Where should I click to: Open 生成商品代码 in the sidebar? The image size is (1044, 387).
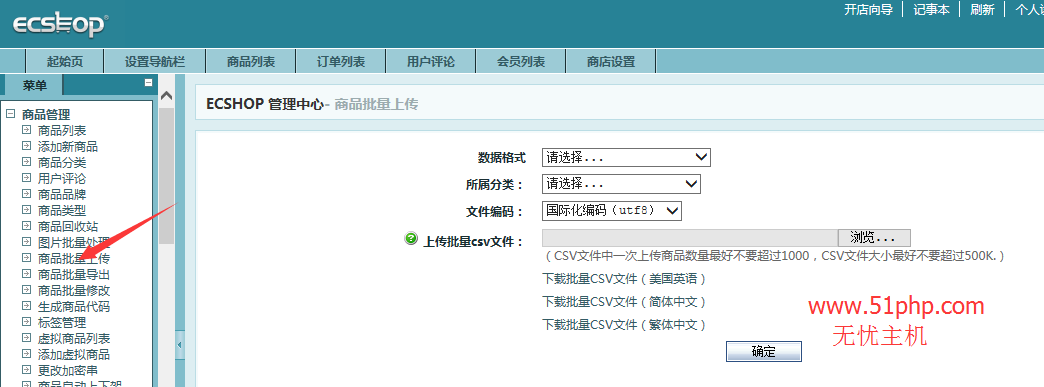(x=74, y=306)
